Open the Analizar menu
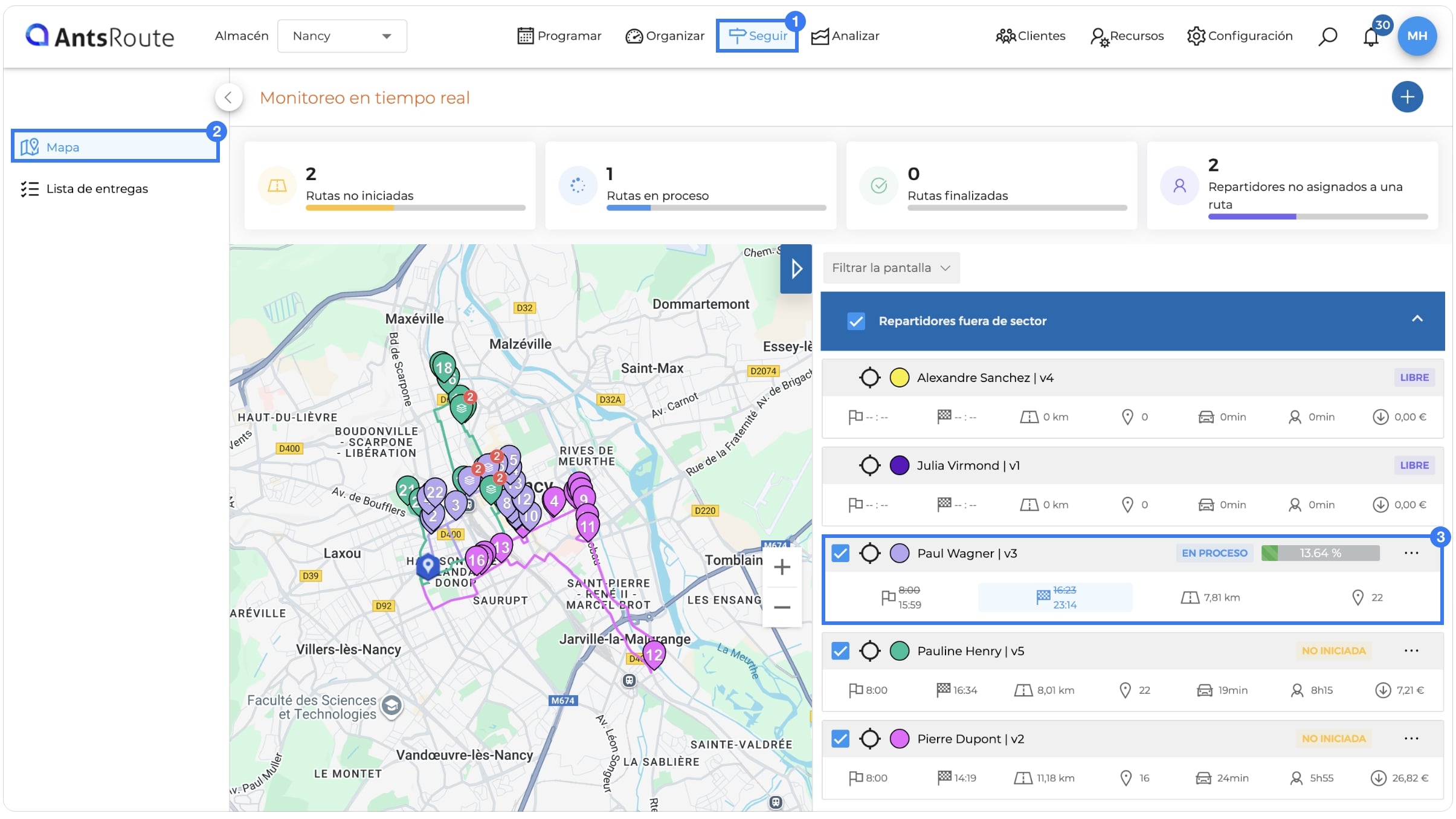The height and width of the screenshot is (819, 1456). pos(845,36)
